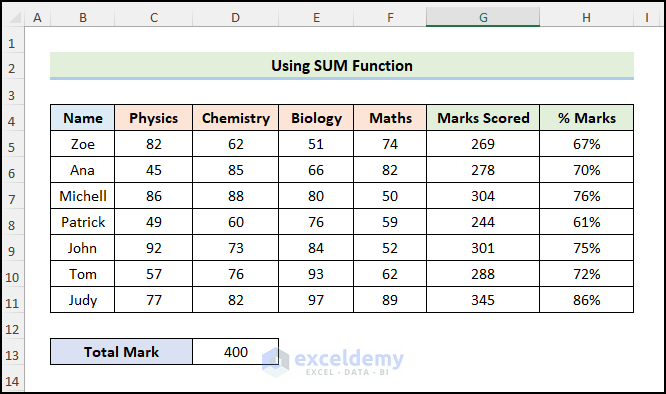Select the cell with name Michell
This screenshot has width=666, height=394.
[x=82, y=196]
